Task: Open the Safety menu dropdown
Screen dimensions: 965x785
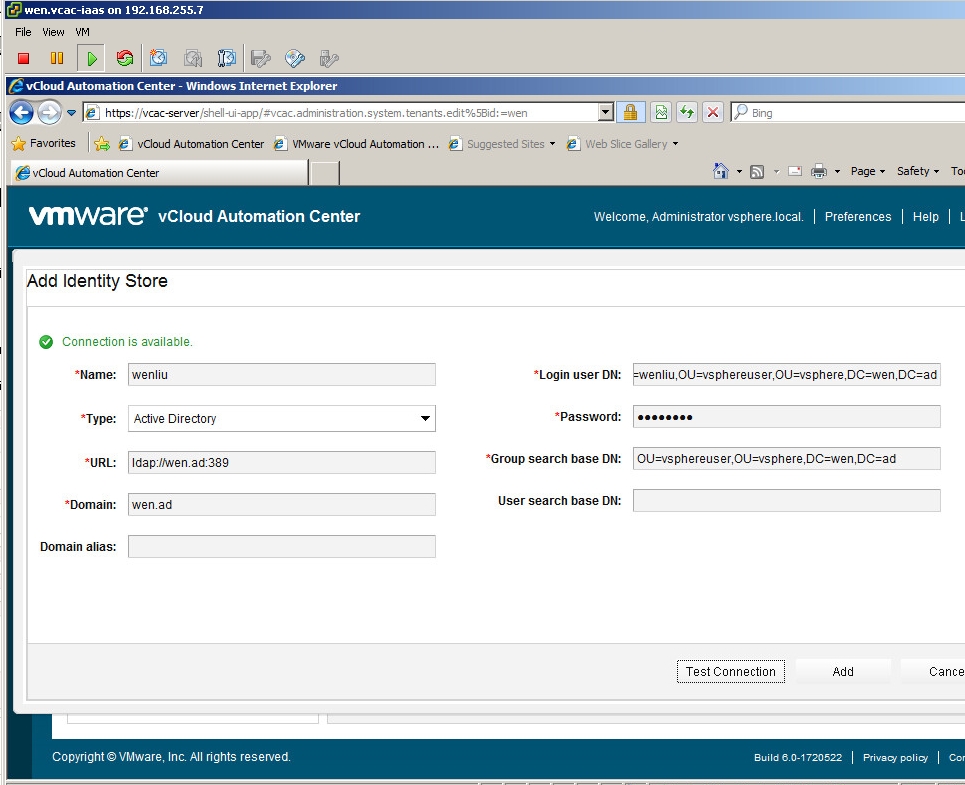Action: [x=918, y=171]
